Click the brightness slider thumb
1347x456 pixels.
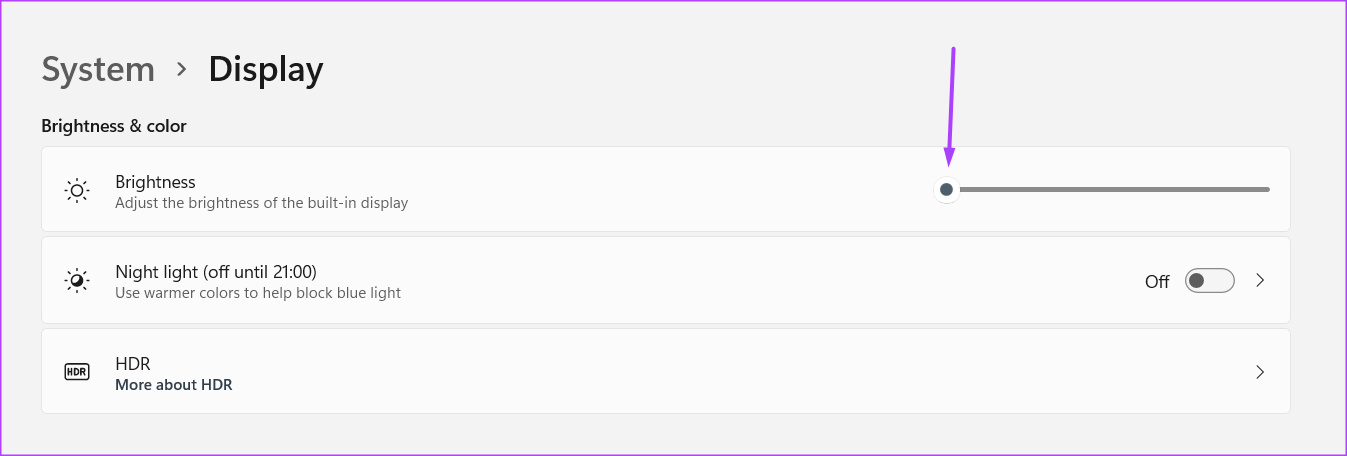click(946, 189)
